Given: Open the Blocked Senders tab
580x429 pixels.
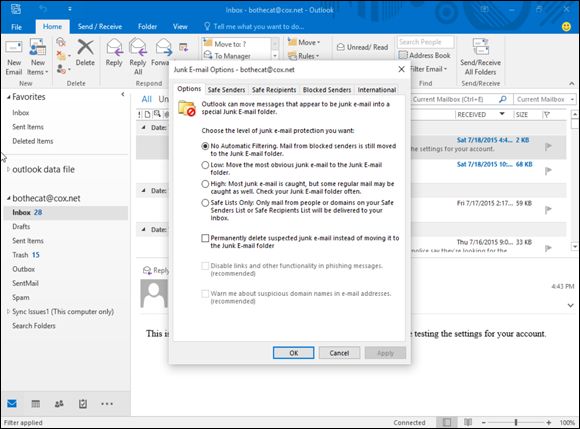Looking at the screenshot, I should pyautogui.click(x=327, y=90).
